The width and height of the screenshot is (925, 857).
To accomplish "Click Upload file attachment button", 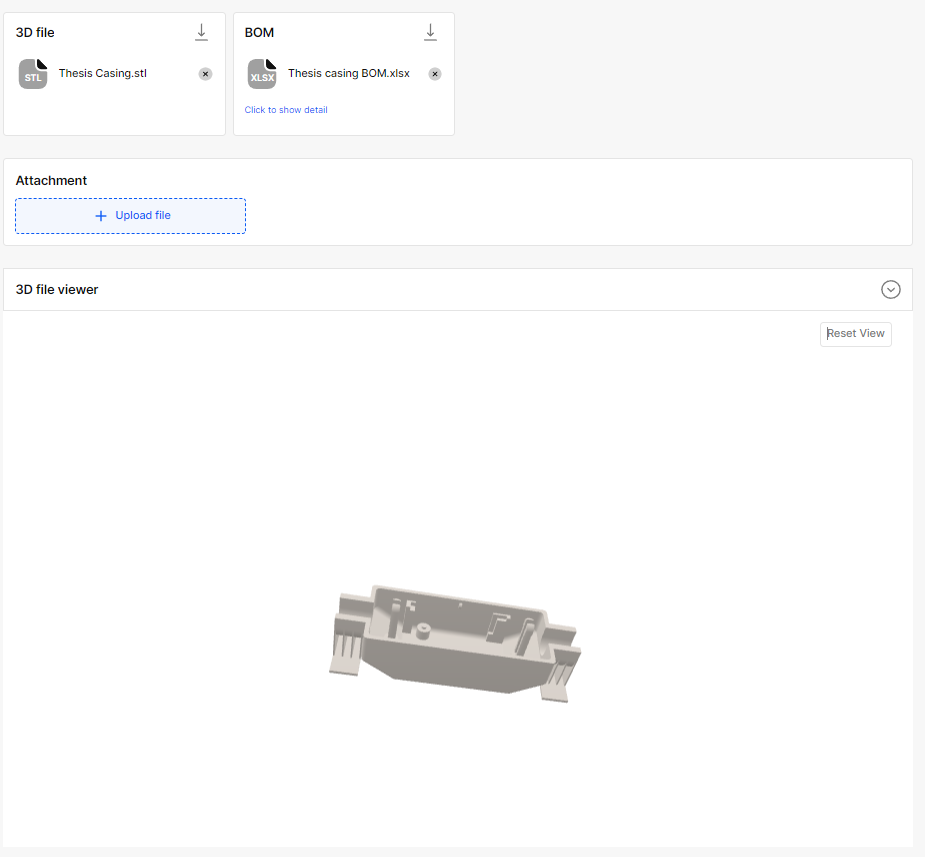I will [130, 216].
